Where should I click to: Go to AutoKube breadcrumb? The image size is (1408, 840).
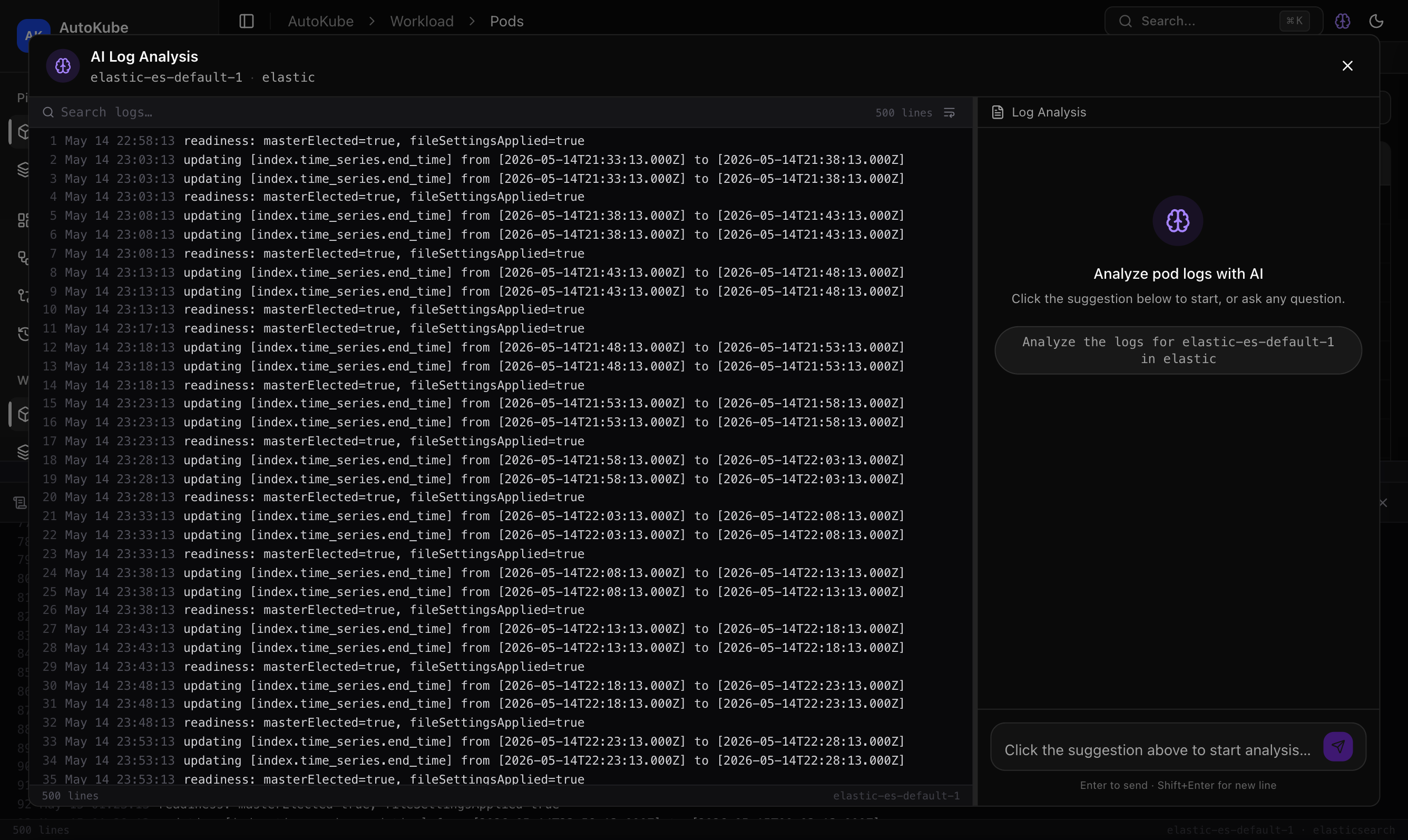point(320,22)
